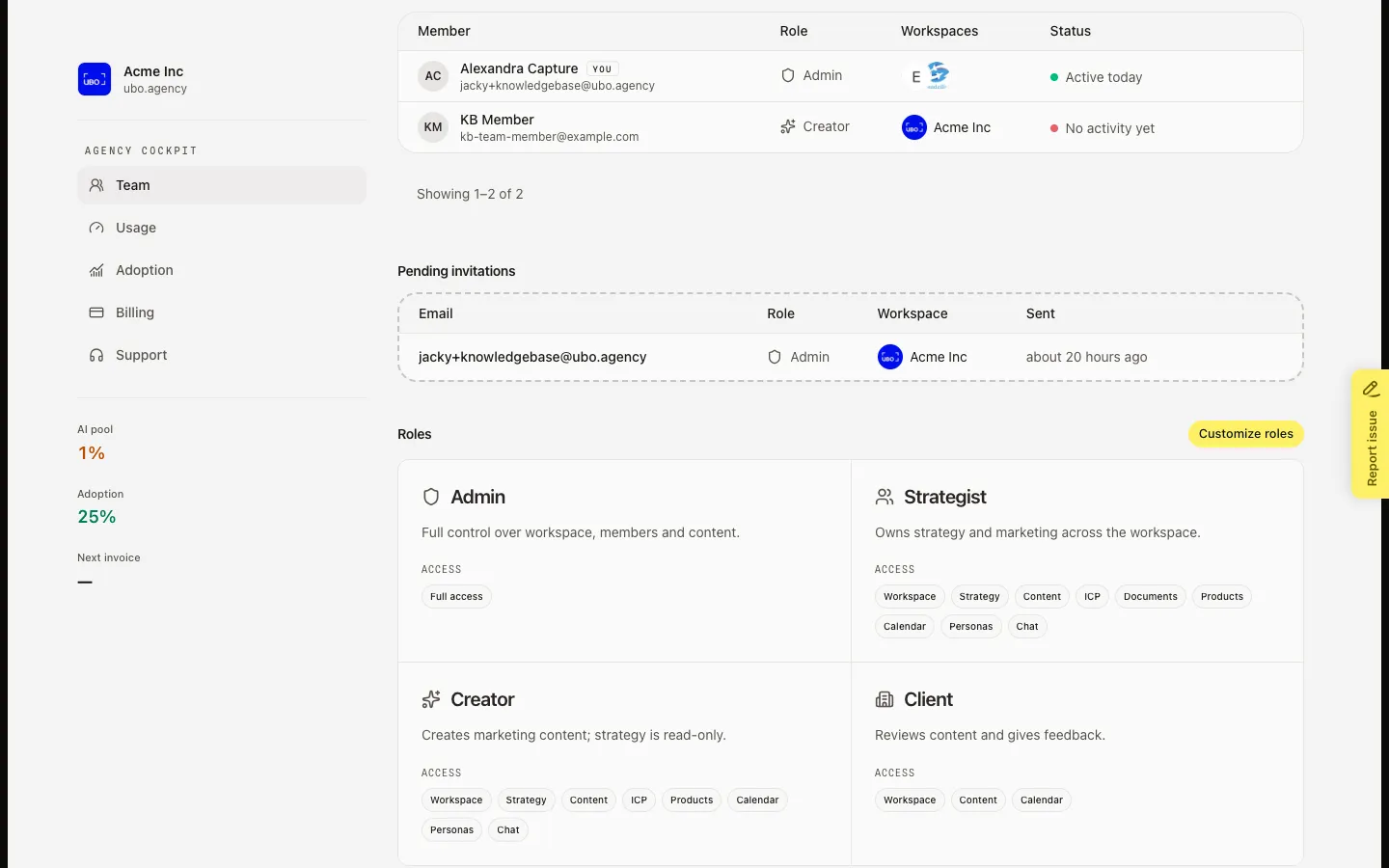Open the Report issue side tab
Viewport: 1389px width, 868px height.
pos(1371,434)
